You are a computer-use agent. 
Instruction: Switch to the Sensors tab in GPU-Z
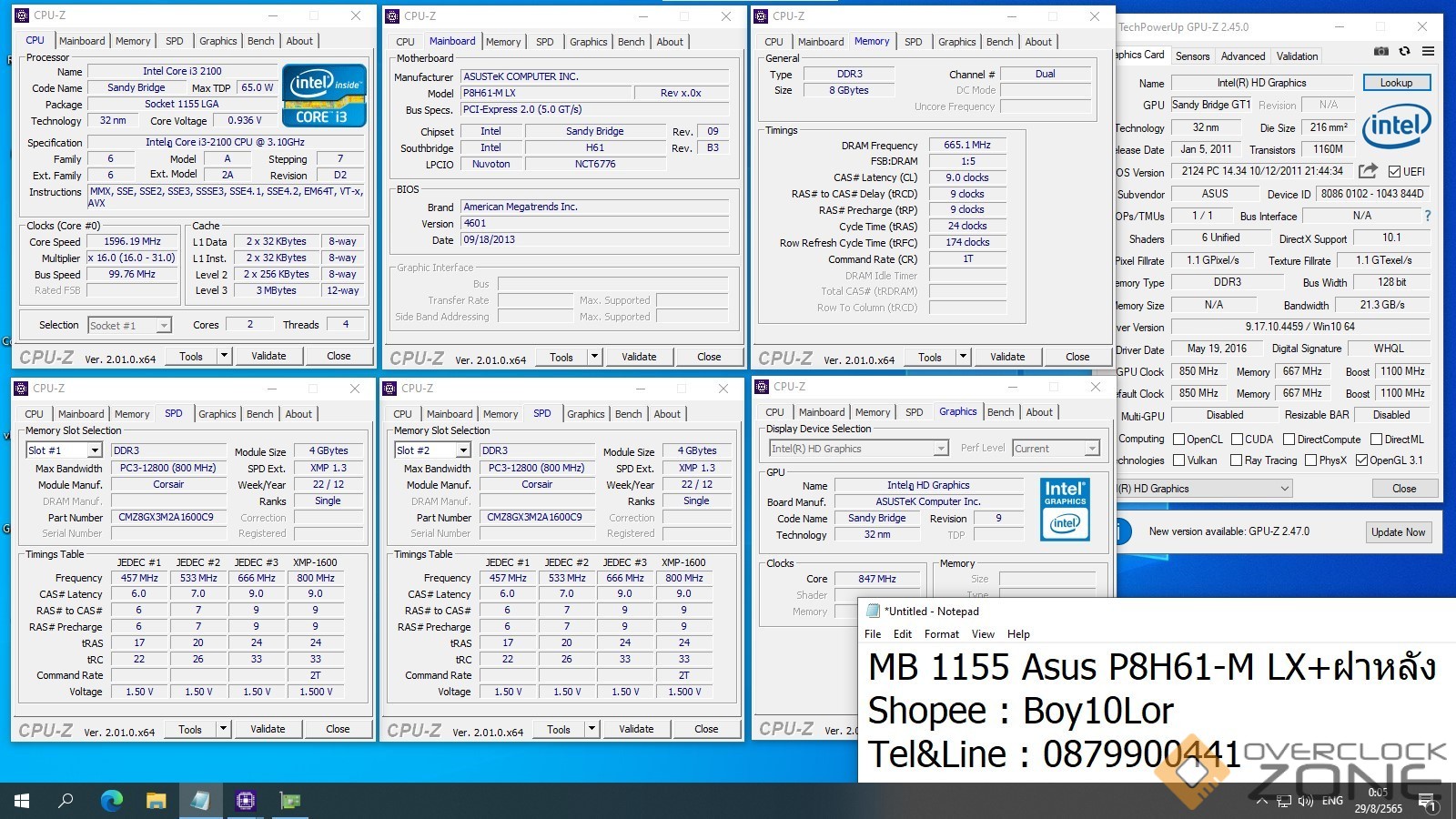(x=1192, y=56)
